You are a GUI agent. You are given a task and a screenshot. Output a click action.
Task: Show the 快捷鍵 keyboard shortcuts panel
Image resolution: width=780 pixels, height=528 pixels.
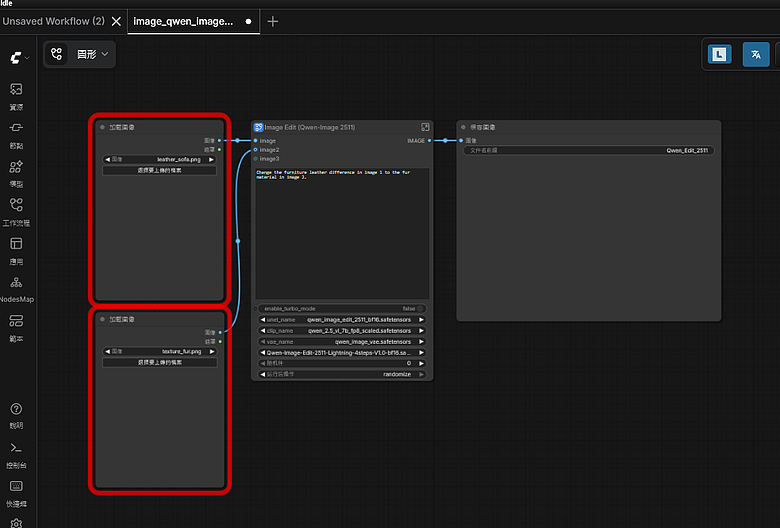[16, 494]
